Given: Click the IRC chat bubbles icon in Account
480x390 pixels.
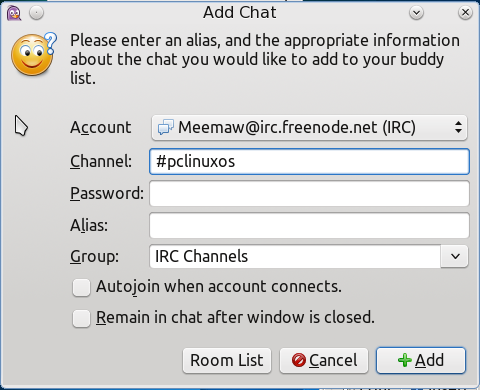Looking at the screenshot, I should (166, 127).
